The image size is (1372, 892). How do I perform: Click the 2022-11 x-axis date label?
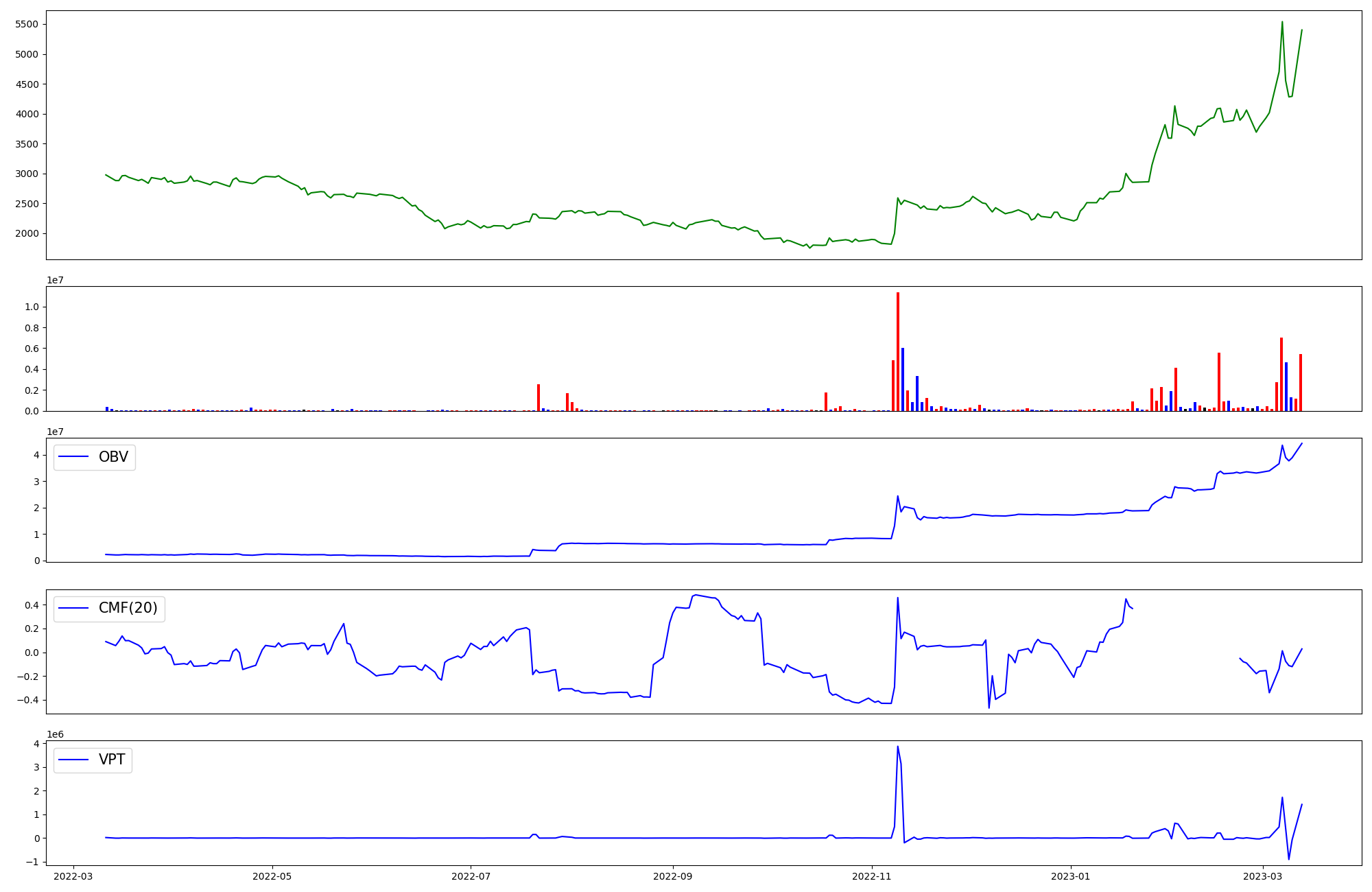872,876
